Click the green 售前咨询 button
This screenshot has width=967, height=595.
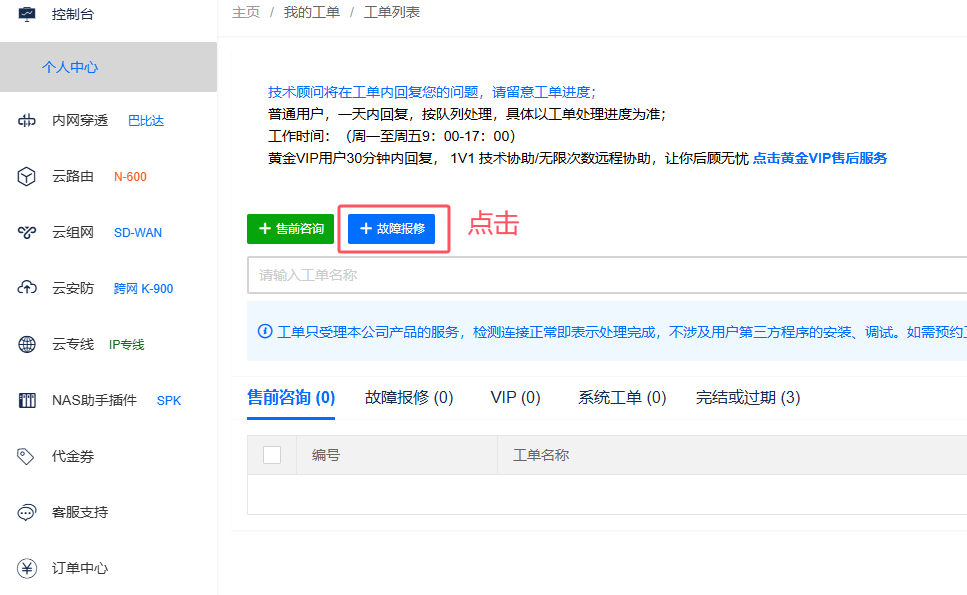290,229
